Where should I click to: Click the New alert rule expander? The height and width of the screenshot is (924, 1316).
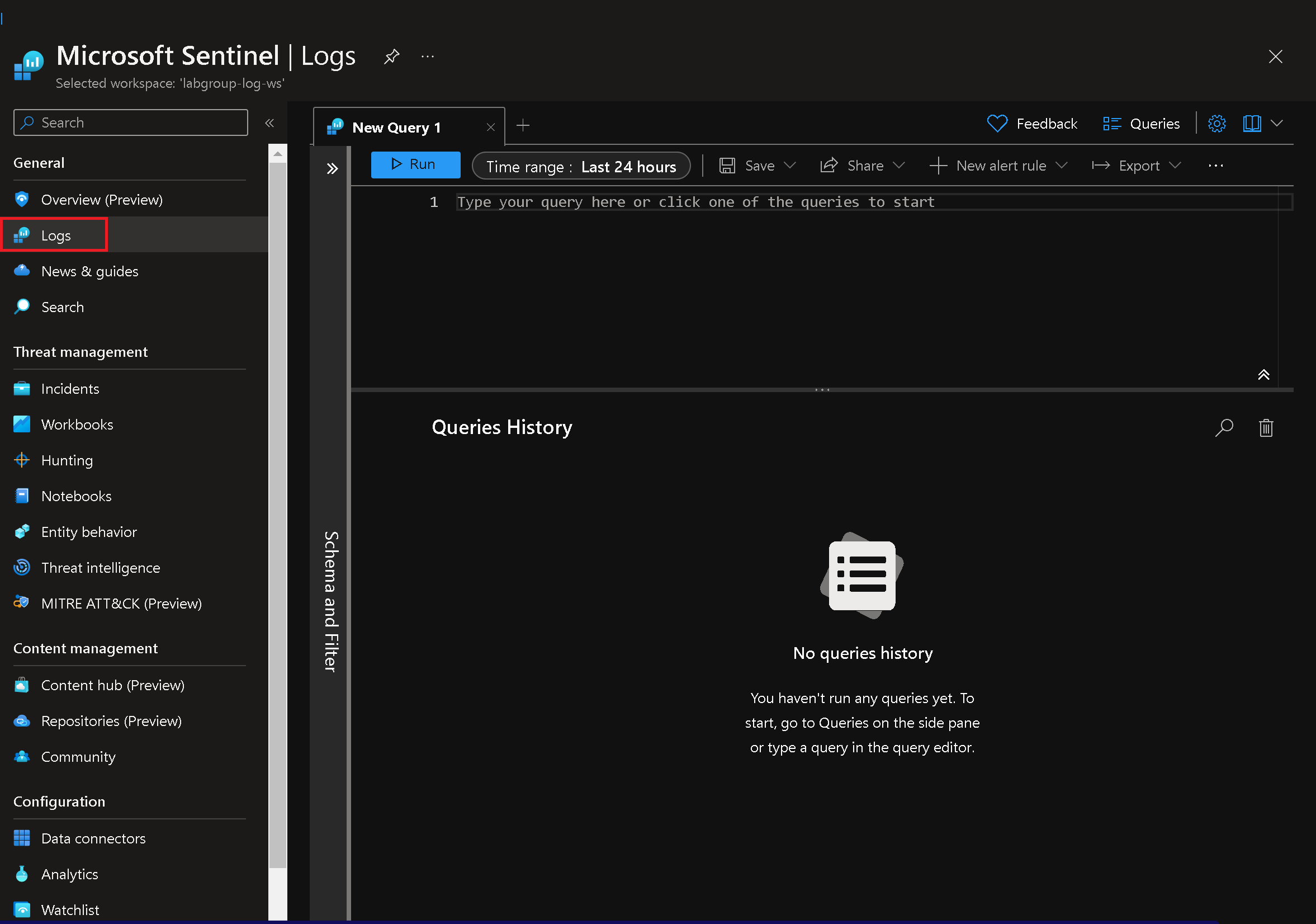(x=1063, y=165)
